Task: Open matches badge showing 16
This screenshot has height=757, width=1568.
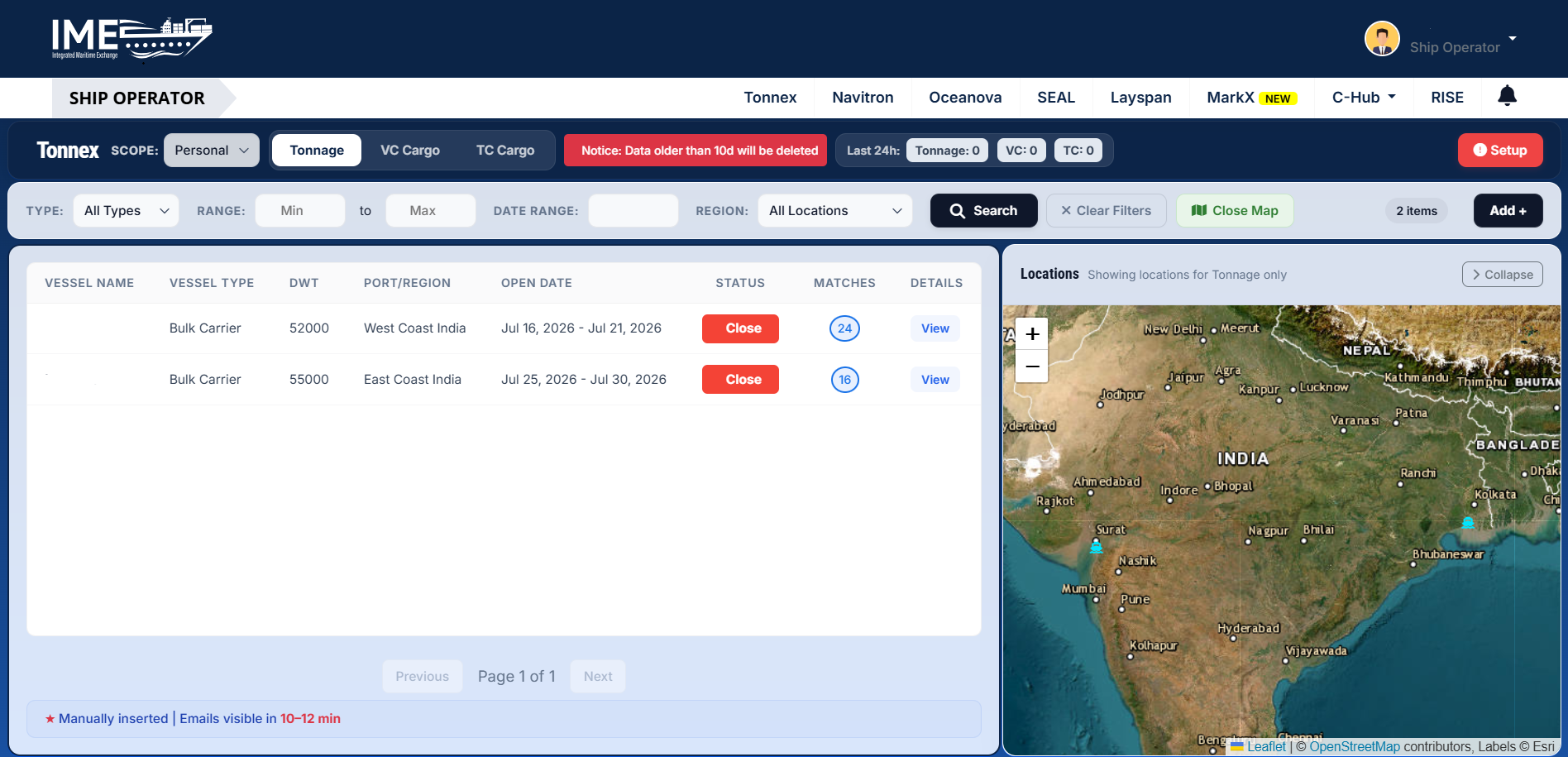Action: tap(844, 380)
